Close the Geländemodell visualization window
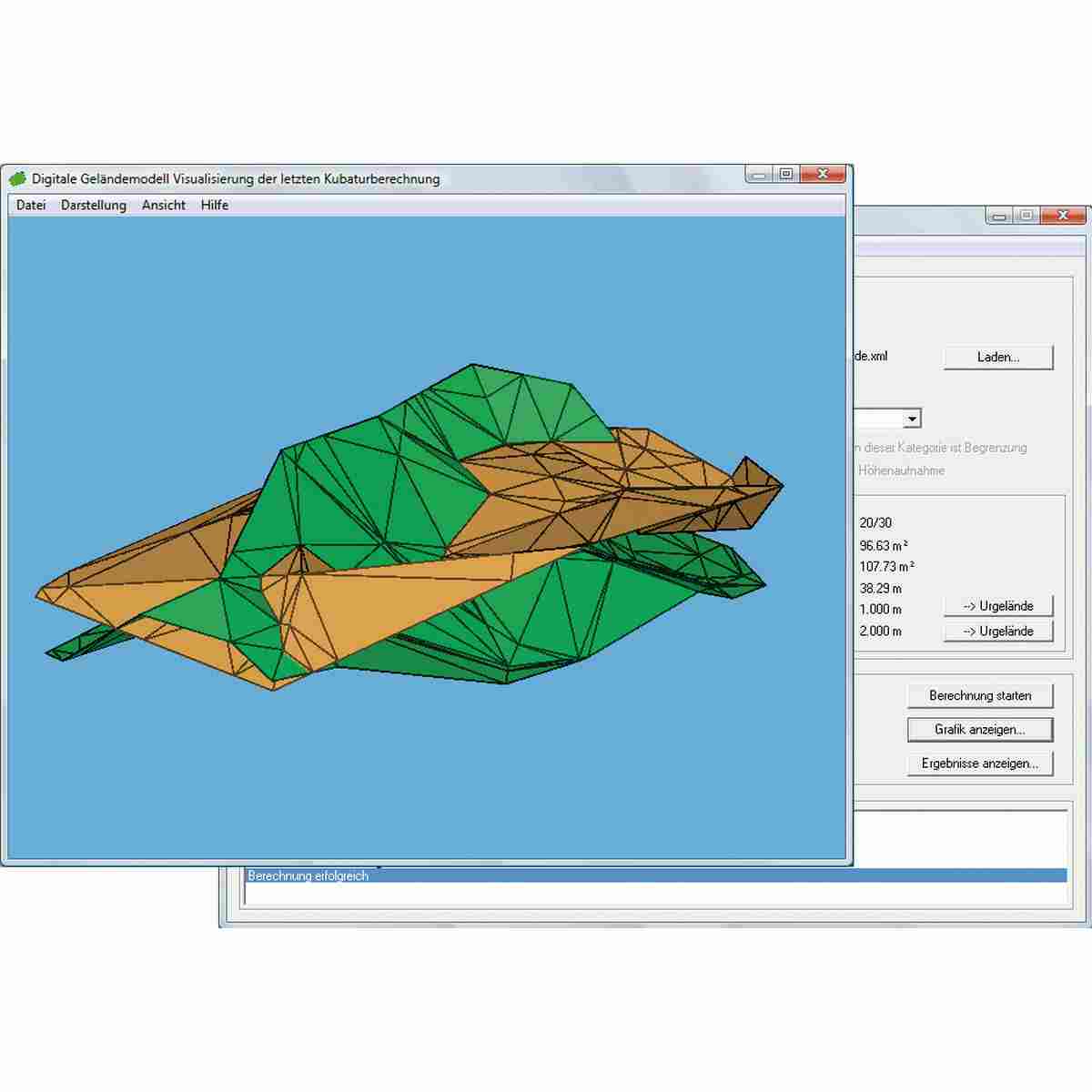 823,174
